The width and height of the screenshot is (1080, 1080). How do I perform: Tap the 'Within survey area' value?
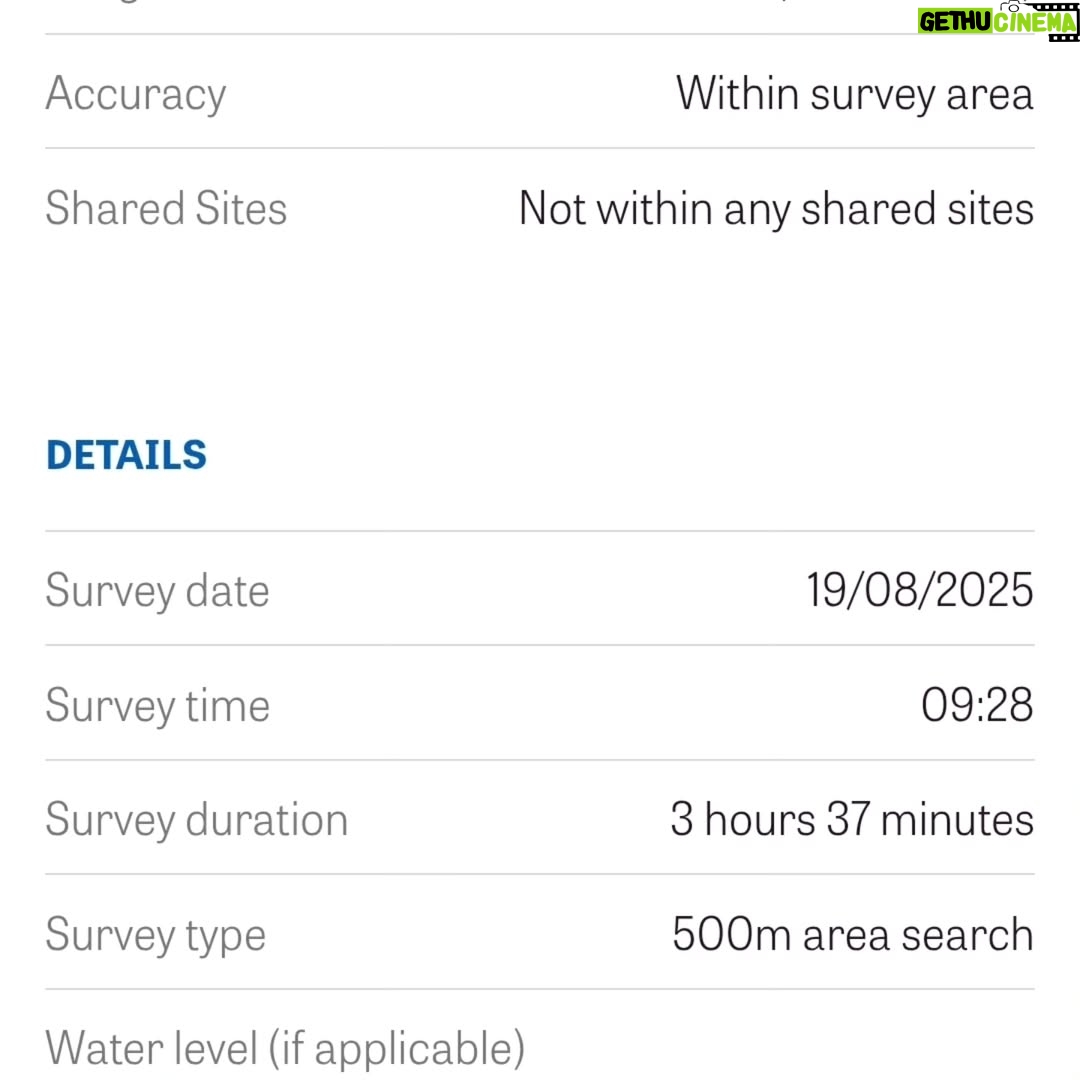coord(854,94)
